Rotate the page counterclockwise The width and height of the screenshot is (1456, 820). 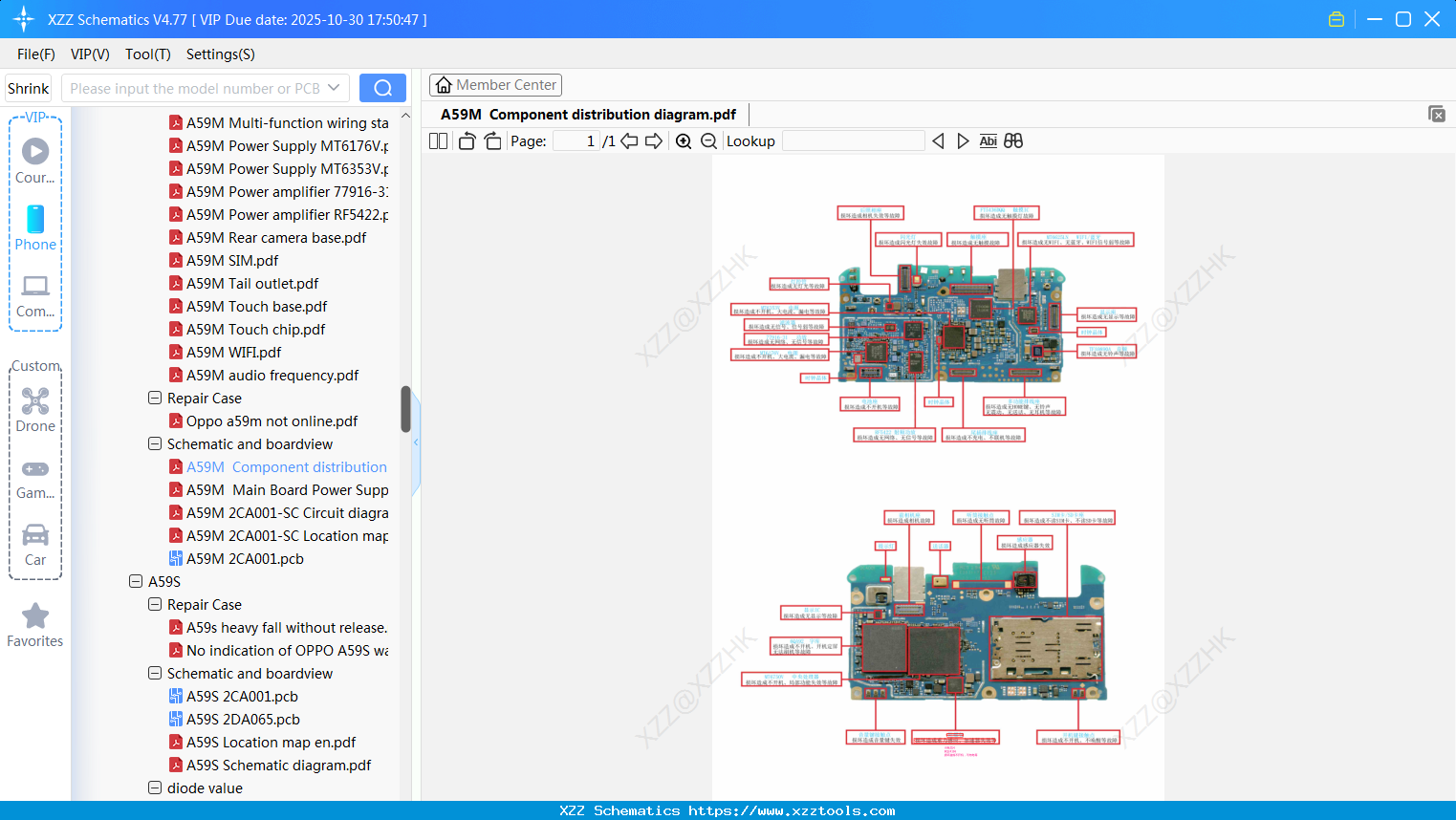[467, 140]
